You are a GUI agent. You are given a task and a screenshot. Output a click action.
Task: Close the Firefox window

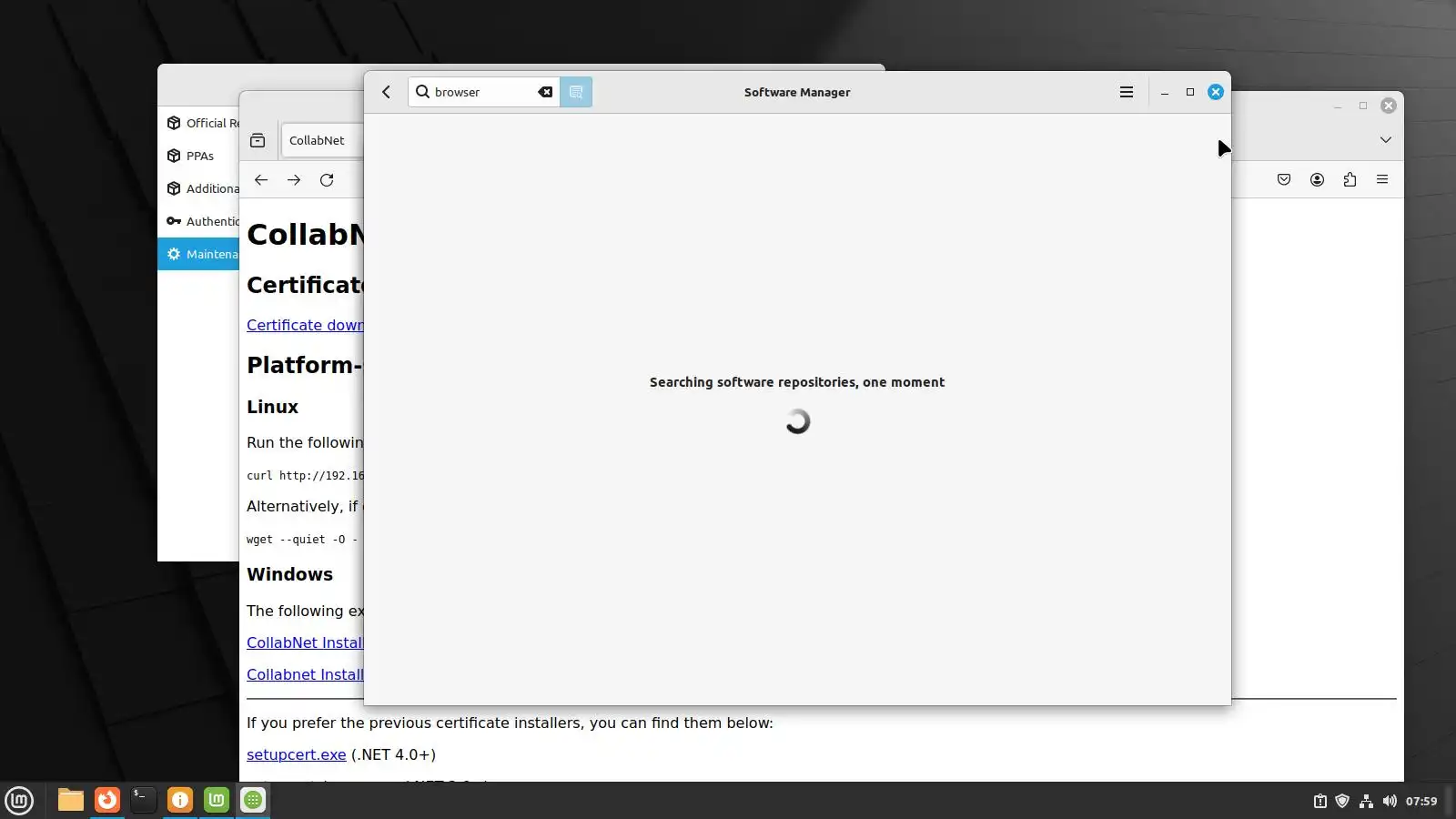pyautogui.click(x=1389, y=106)
